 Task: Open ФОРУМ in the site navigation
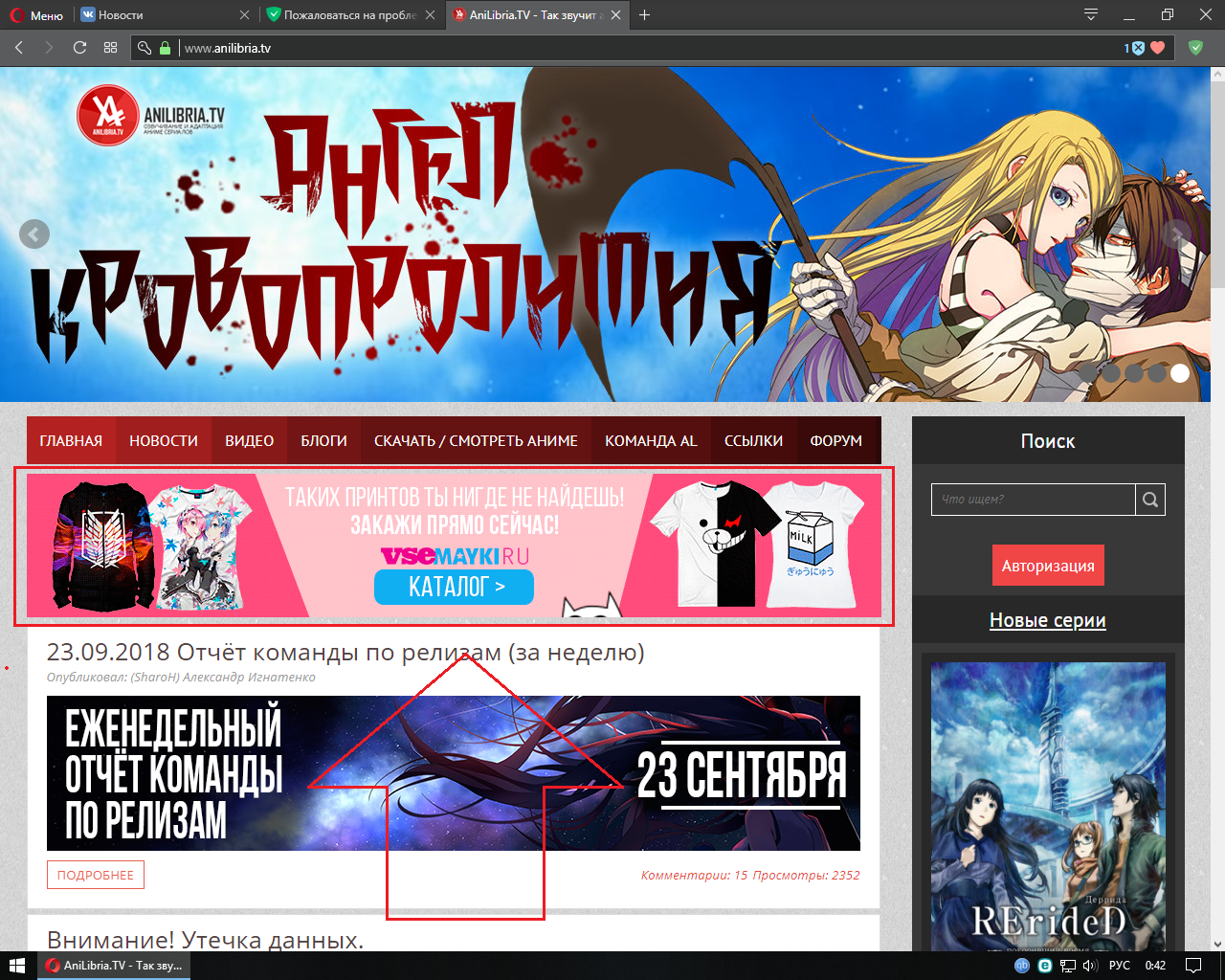tap(836, 440)
